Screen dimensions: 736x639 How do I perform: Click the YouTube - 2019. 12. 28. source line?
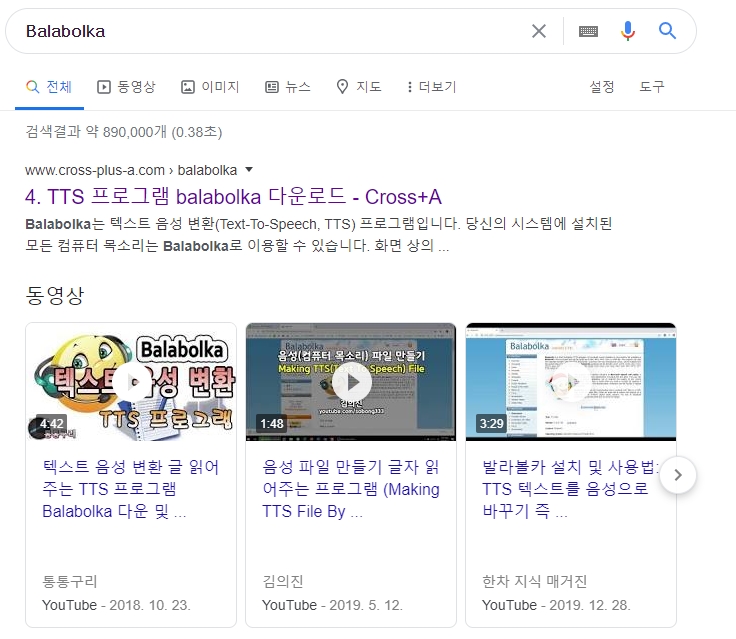[x=556, y=605]
